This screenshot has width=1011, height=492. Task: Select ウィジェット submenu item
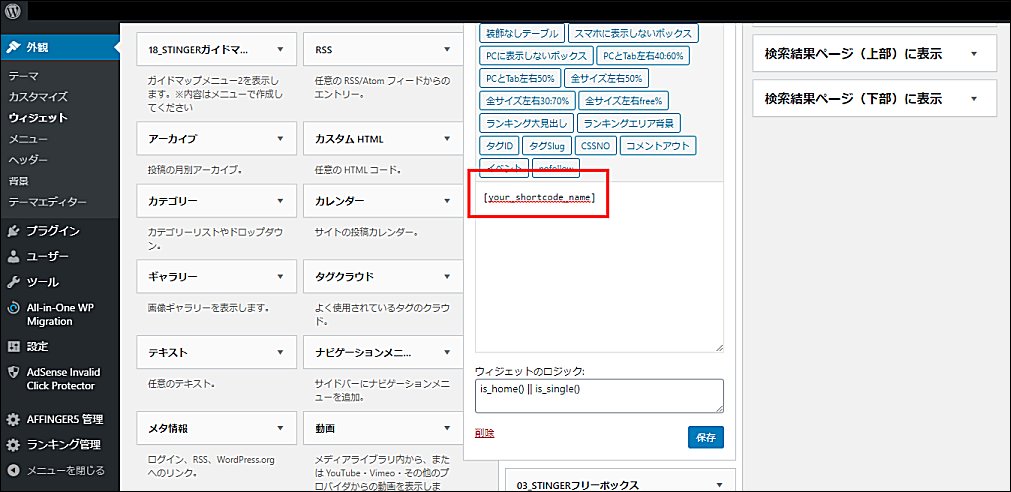pos(38,118)
